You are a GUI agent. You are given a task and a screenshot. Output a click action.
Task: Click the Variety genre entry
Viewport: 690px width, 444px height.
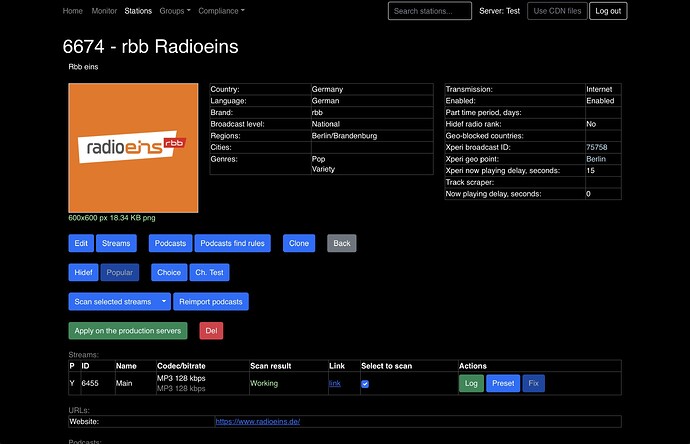click(323, 169)
